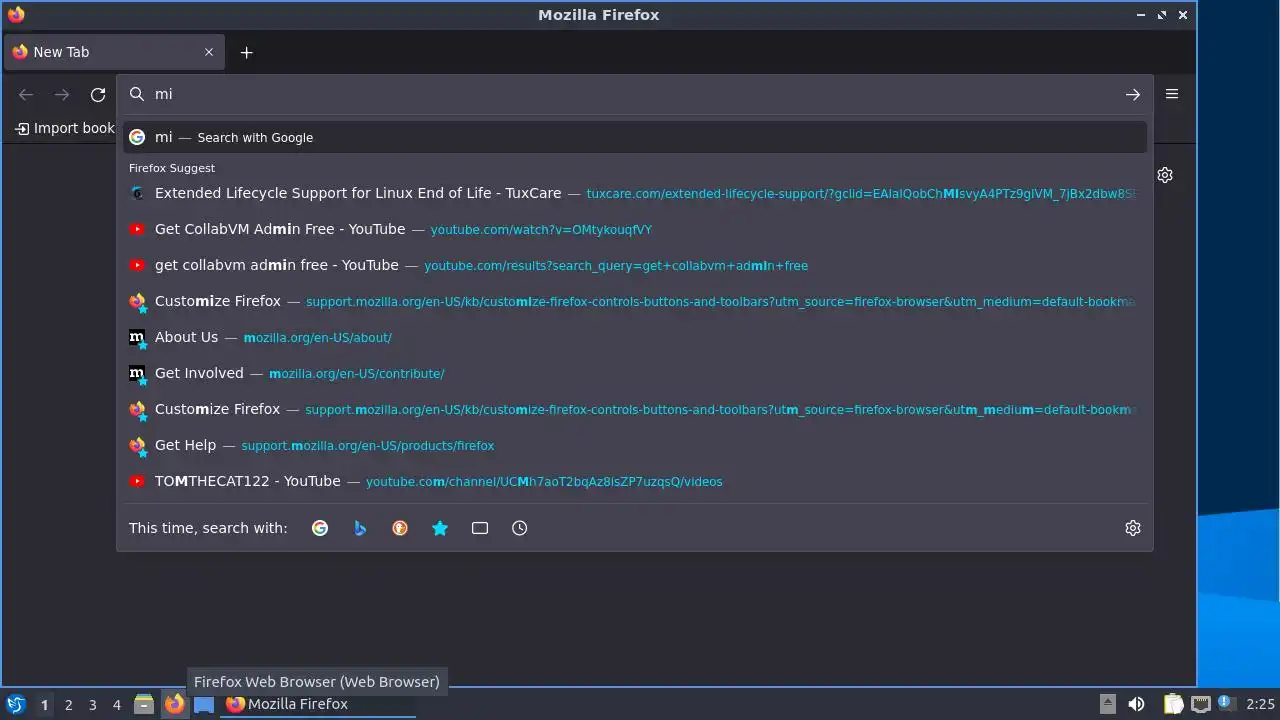Screen dimensions: 1280x720
Task: Open the Get Involved mozilla.org suggestion
Action: click(635, 373)
